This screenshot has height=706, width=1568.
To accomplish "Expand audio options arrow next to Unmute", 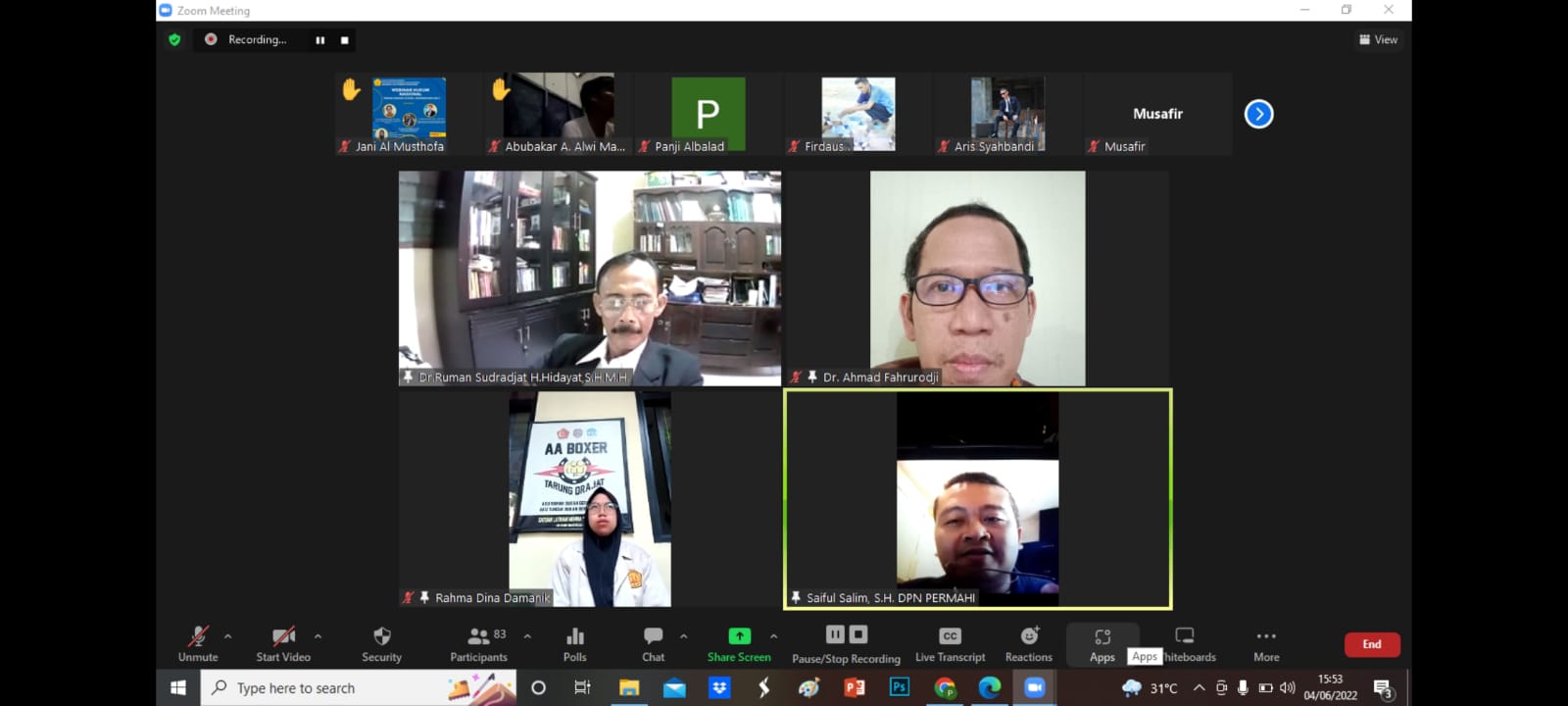I will (x=228, y=636).
